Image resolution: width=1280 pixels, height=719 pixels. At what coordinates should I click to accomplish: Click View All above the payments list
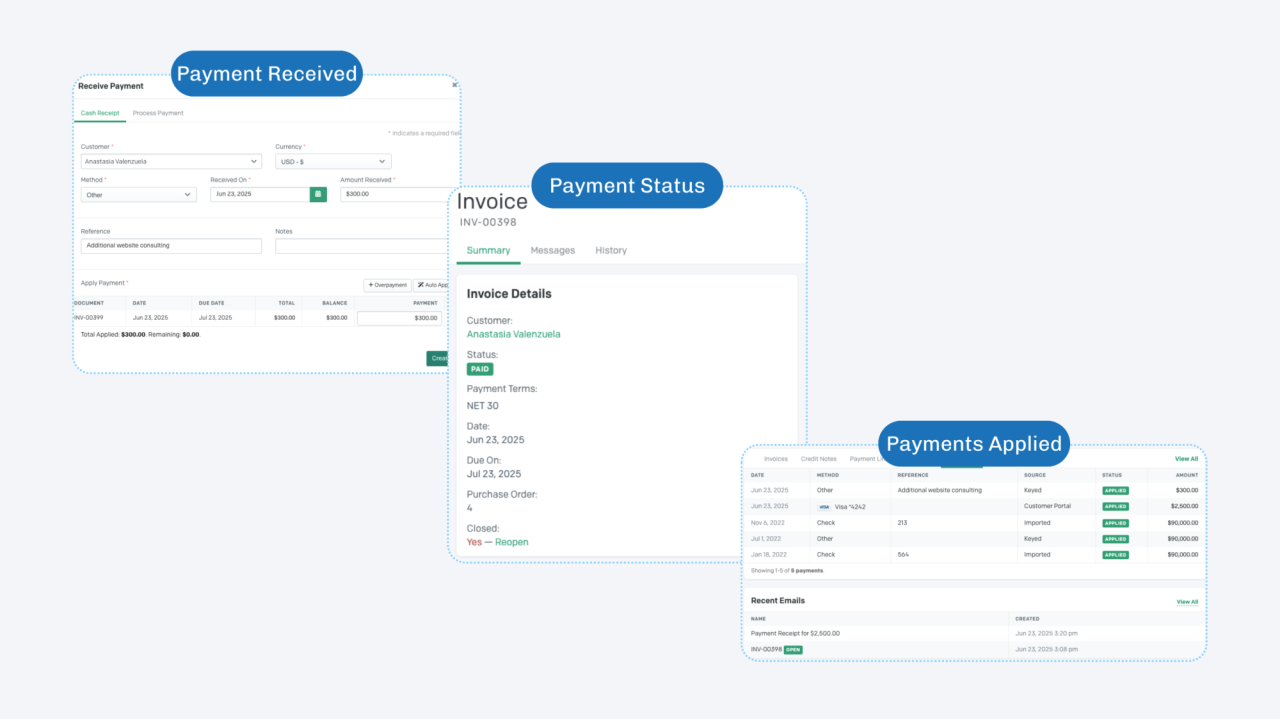tap(1186, 459)
